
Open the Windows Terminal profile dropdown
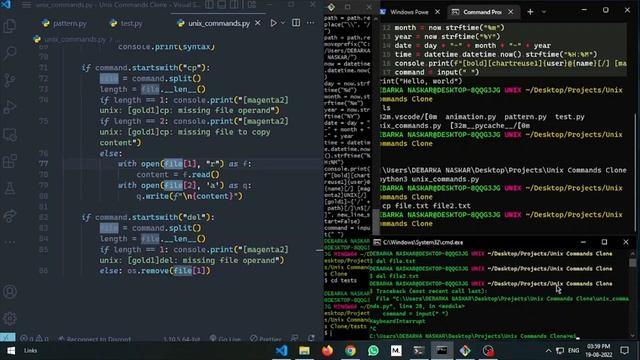pos(544,12)
